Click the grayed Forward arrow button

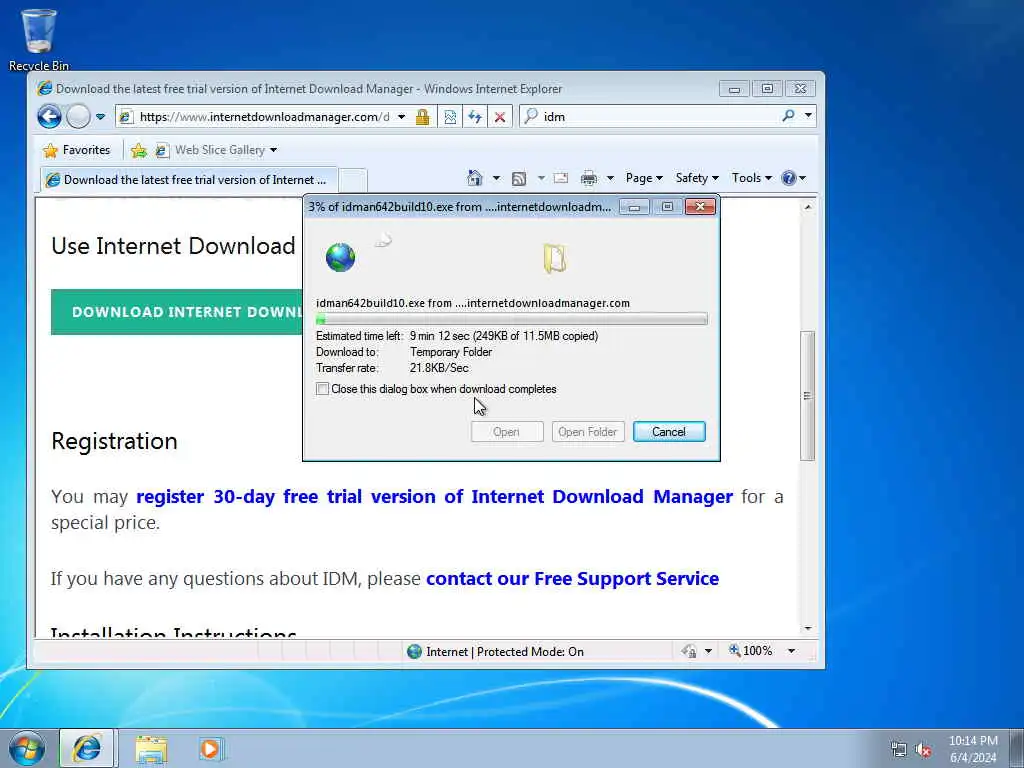(78, 117)
